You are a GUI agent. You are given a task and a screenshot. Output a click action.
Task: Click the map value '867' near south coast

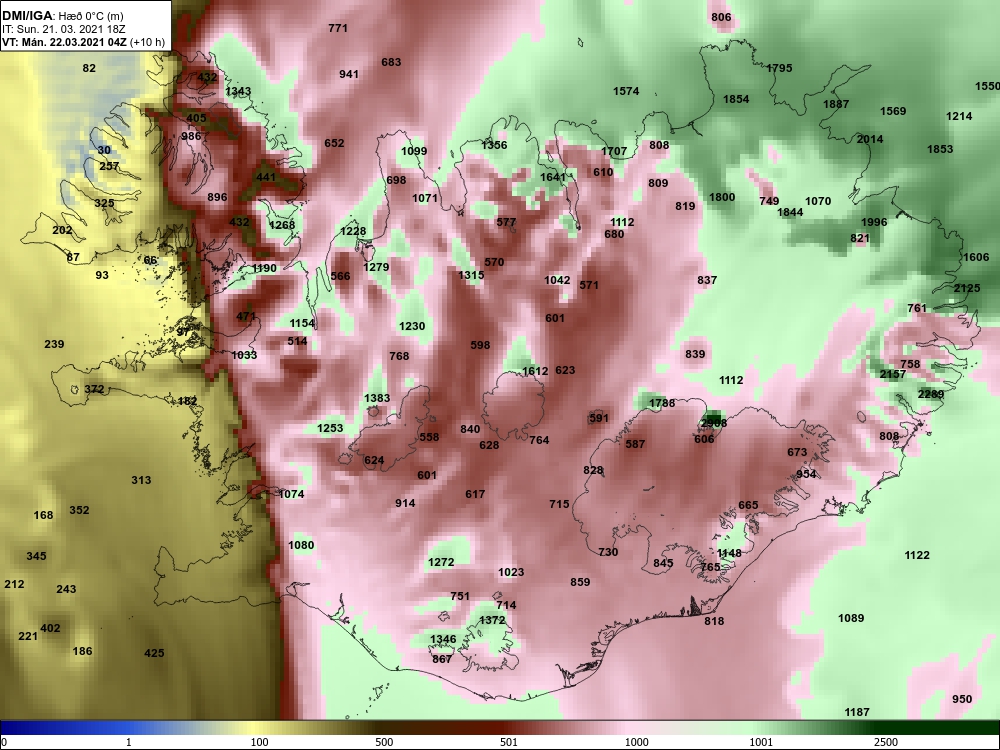click(x=442, y=659)
